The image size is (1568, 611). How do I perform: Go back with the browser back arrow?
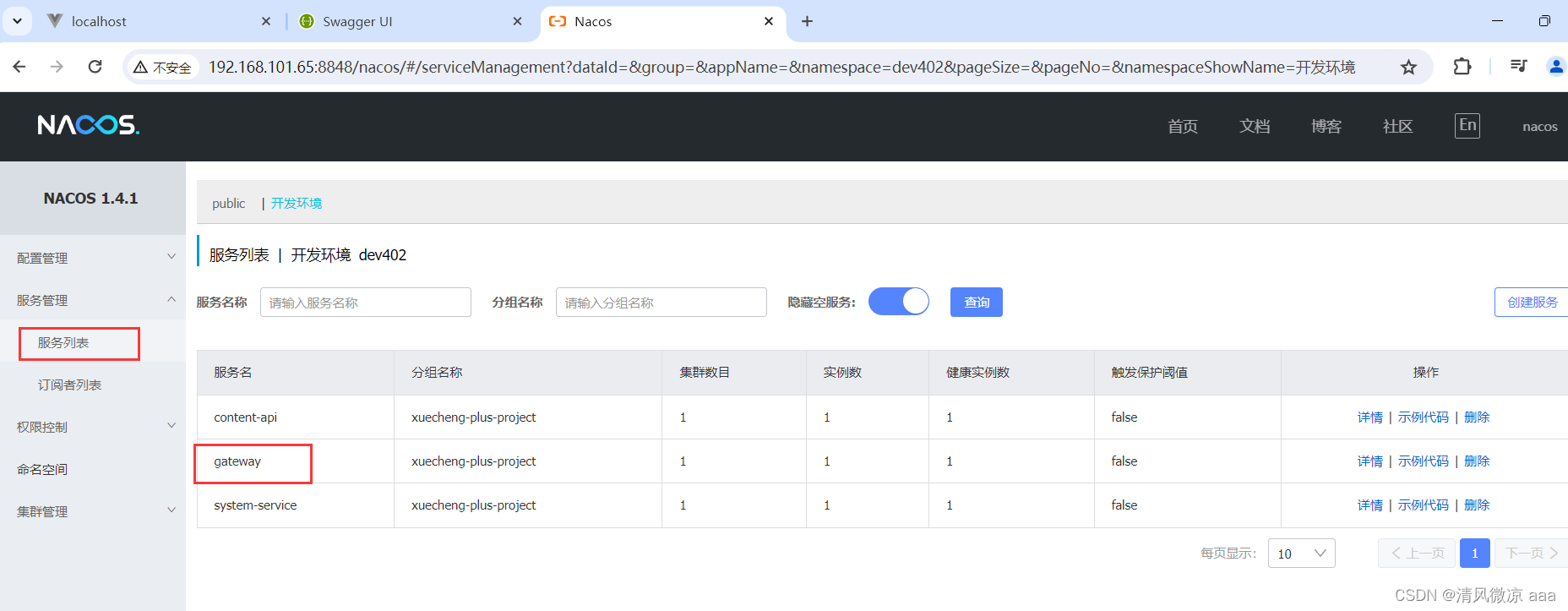(19, 67)
